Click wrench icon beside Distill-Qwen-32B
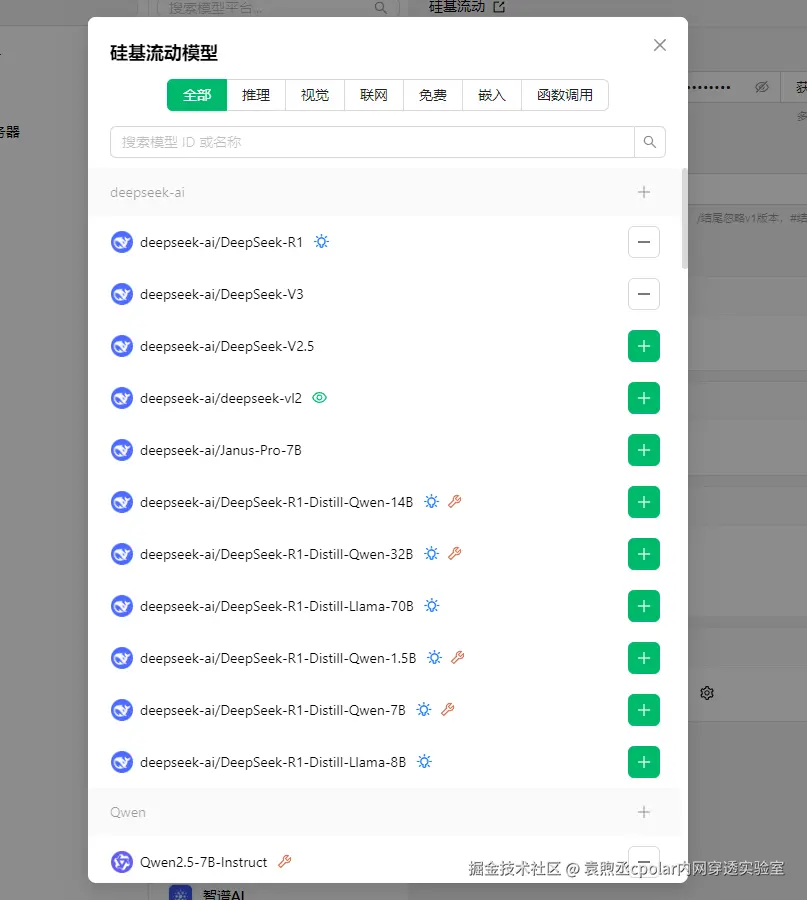The width and height of the screenshot is (807, 900). coord(455,553)
